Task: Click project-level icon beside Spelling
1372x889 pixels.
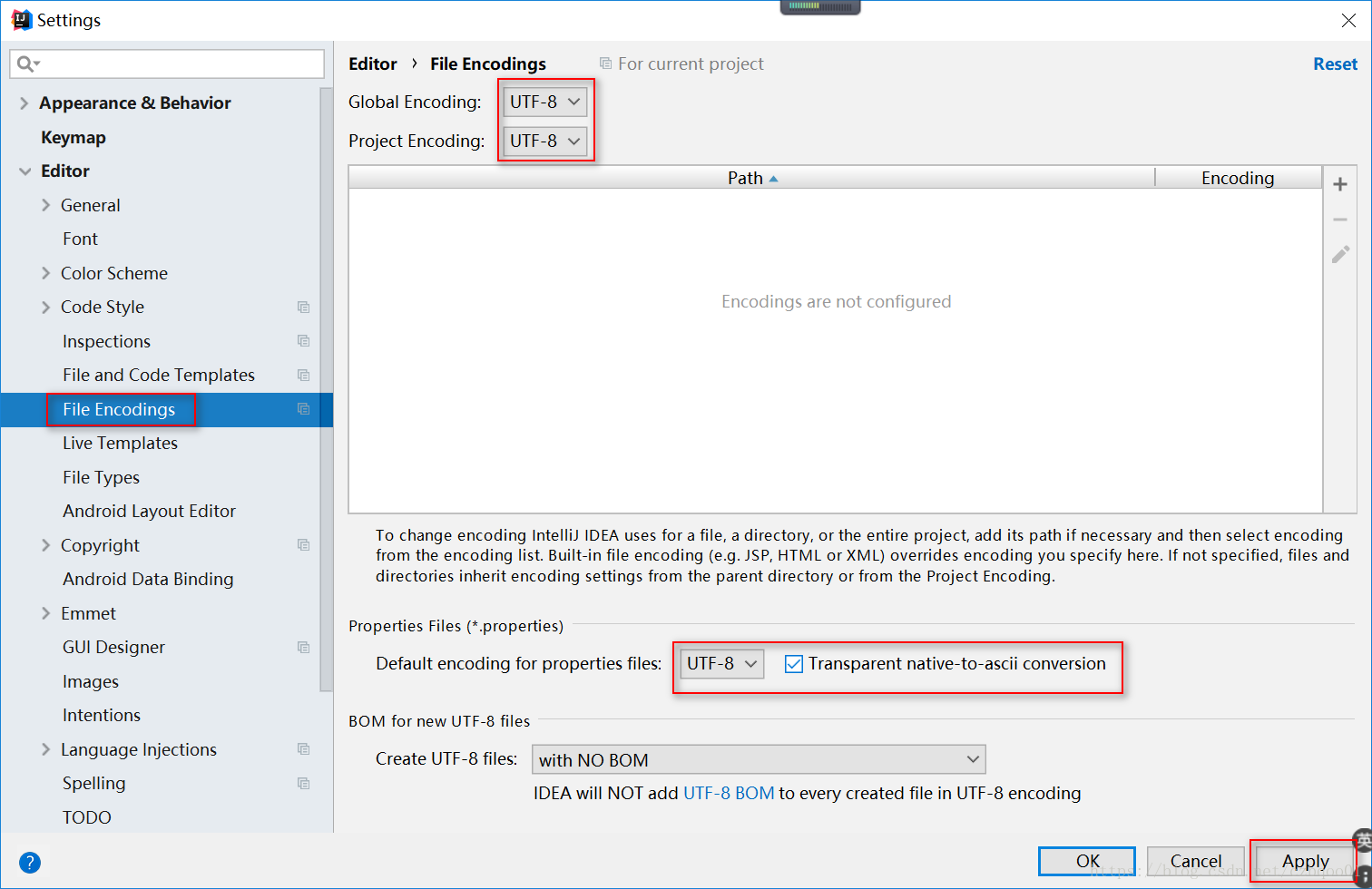Action: point(304,784)
